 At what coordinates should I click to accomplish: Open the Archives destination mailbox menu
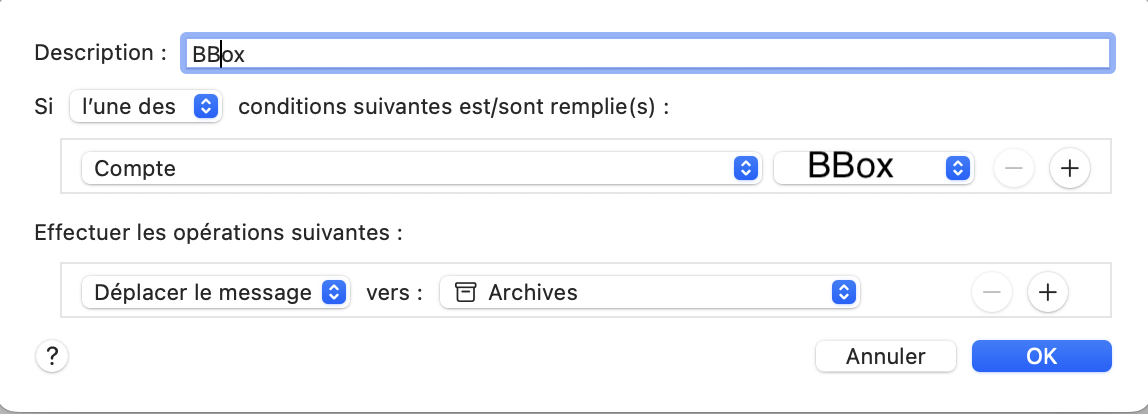pyautogui.click(x=650, y=293)
